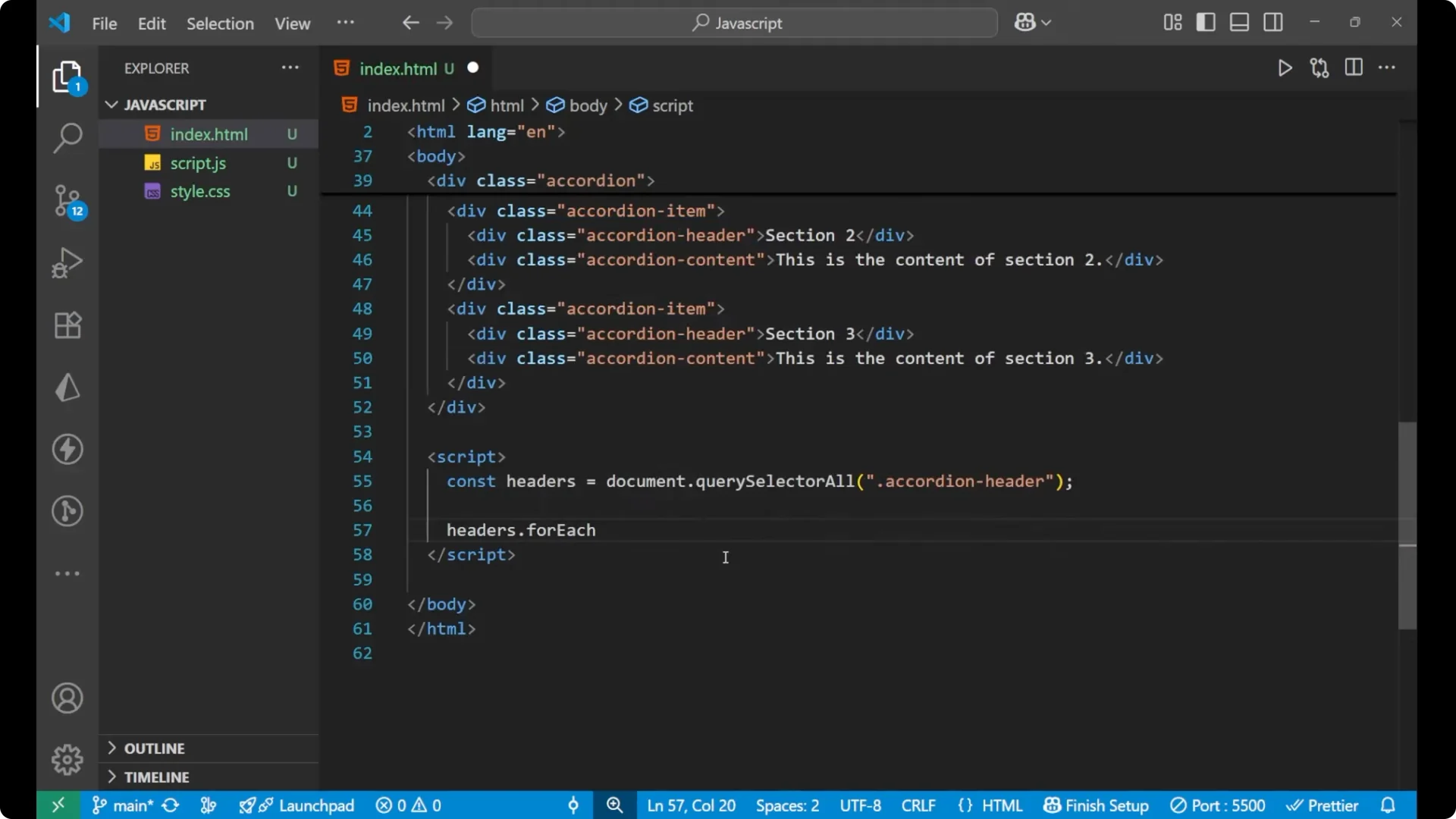
Task: Toggle the panel layout visibility
Action: pos(1238,22)
